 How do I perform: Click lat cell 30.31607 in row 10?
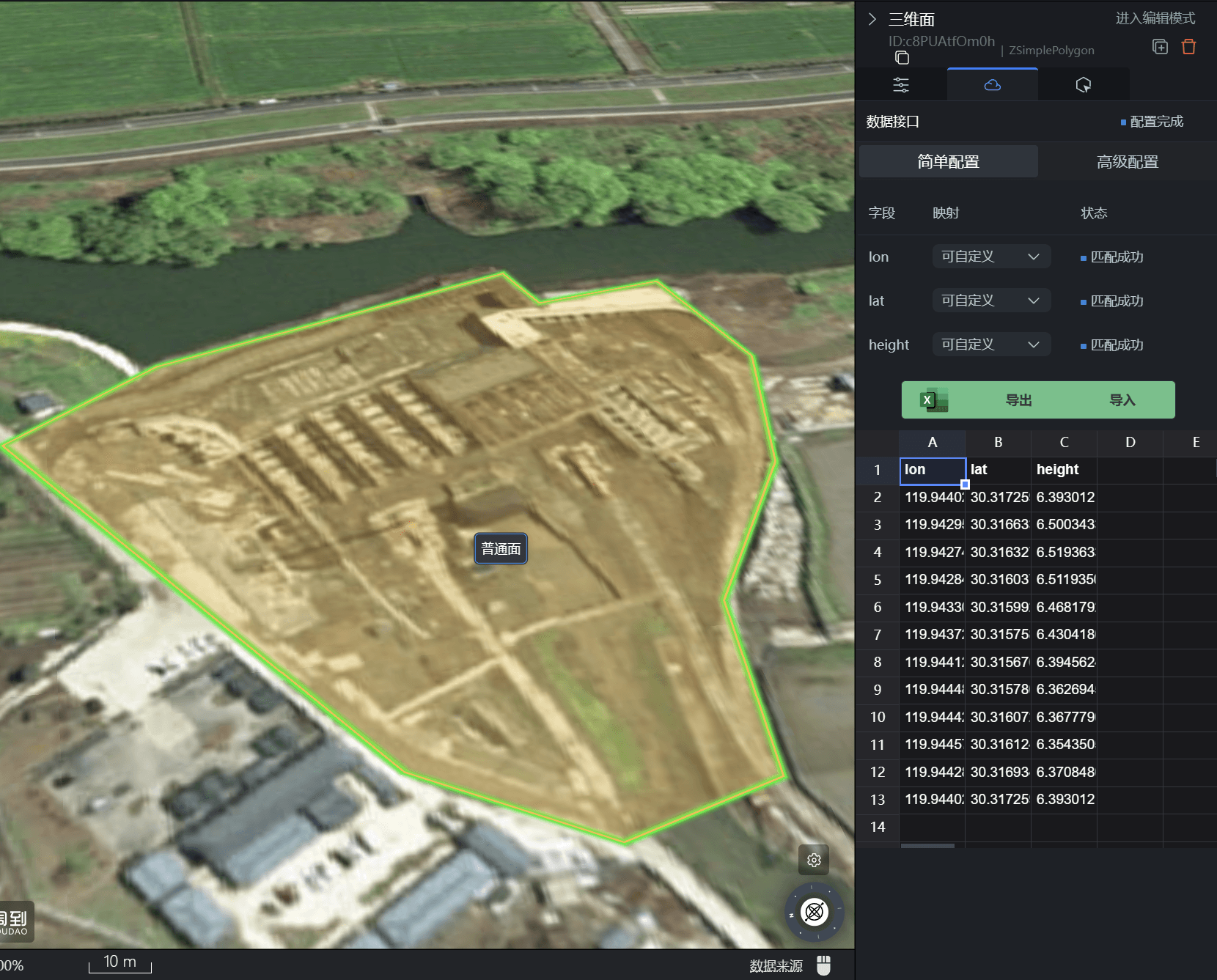(998, 718)
